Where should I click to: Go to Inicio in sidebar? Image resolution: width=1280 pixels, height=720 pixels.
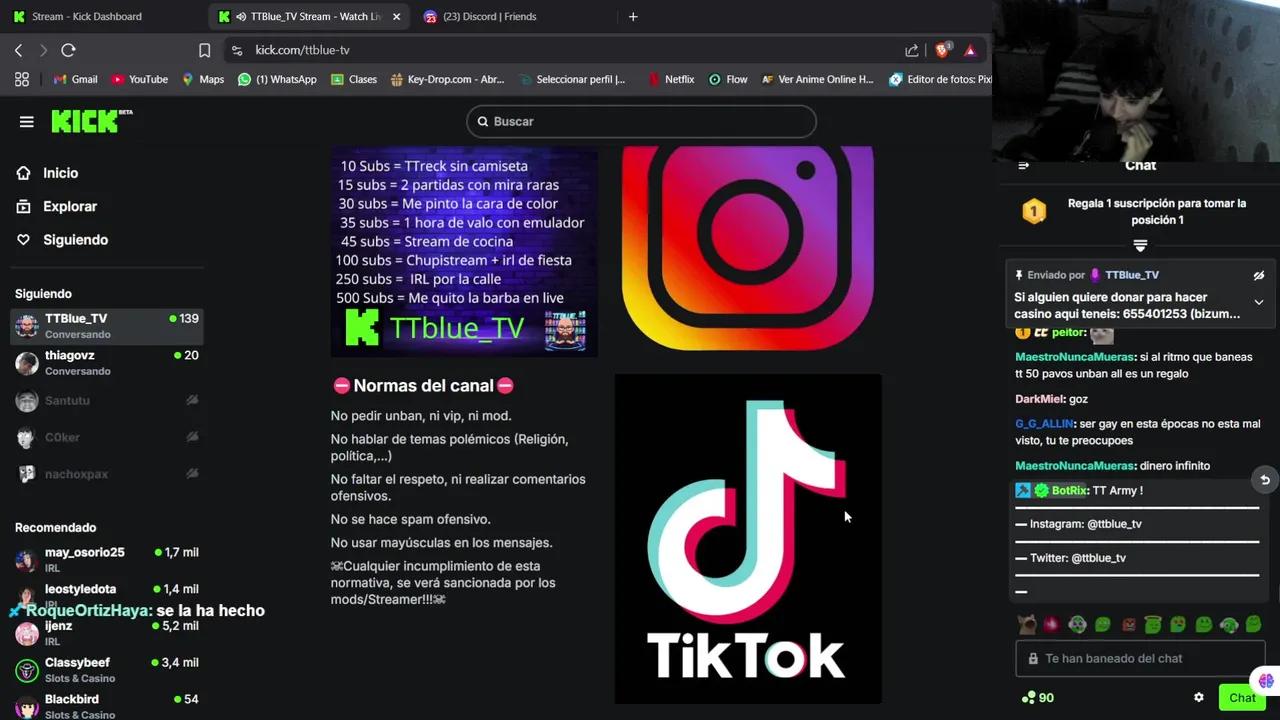60,173
